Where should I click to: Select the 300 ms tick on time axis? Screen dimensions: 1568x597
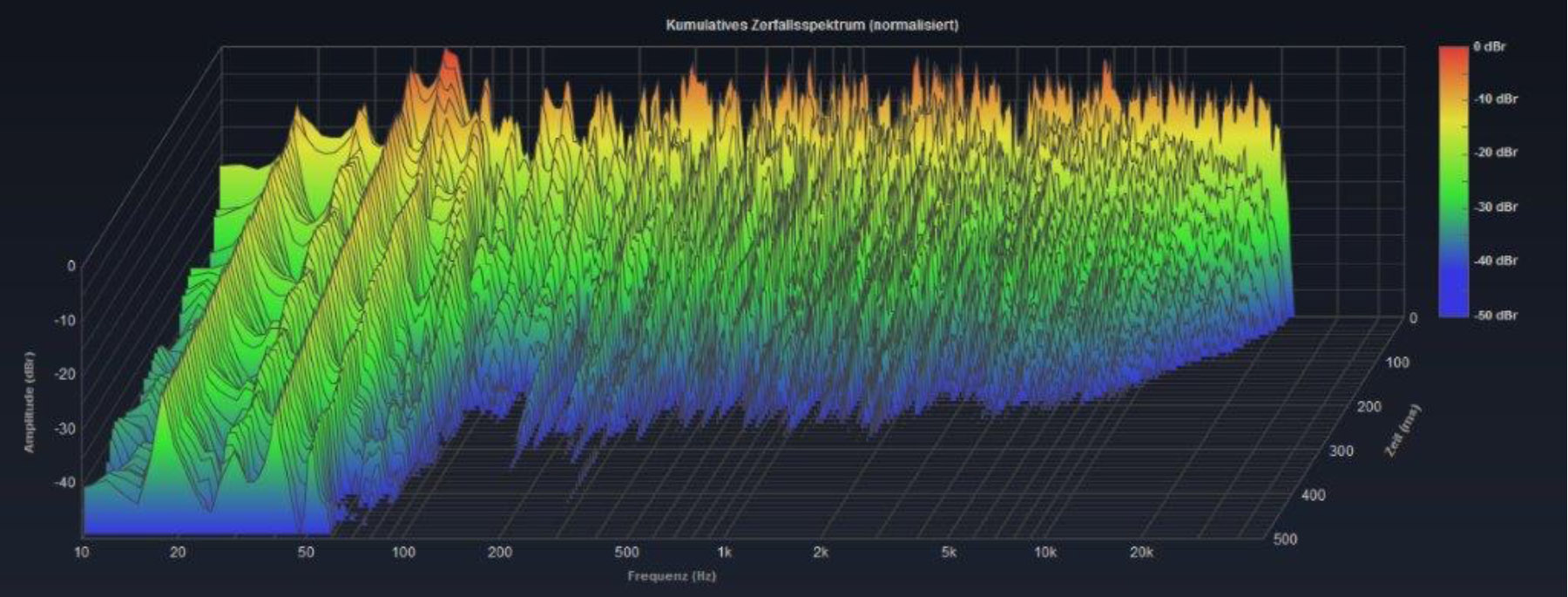(x=1341, y=451)
